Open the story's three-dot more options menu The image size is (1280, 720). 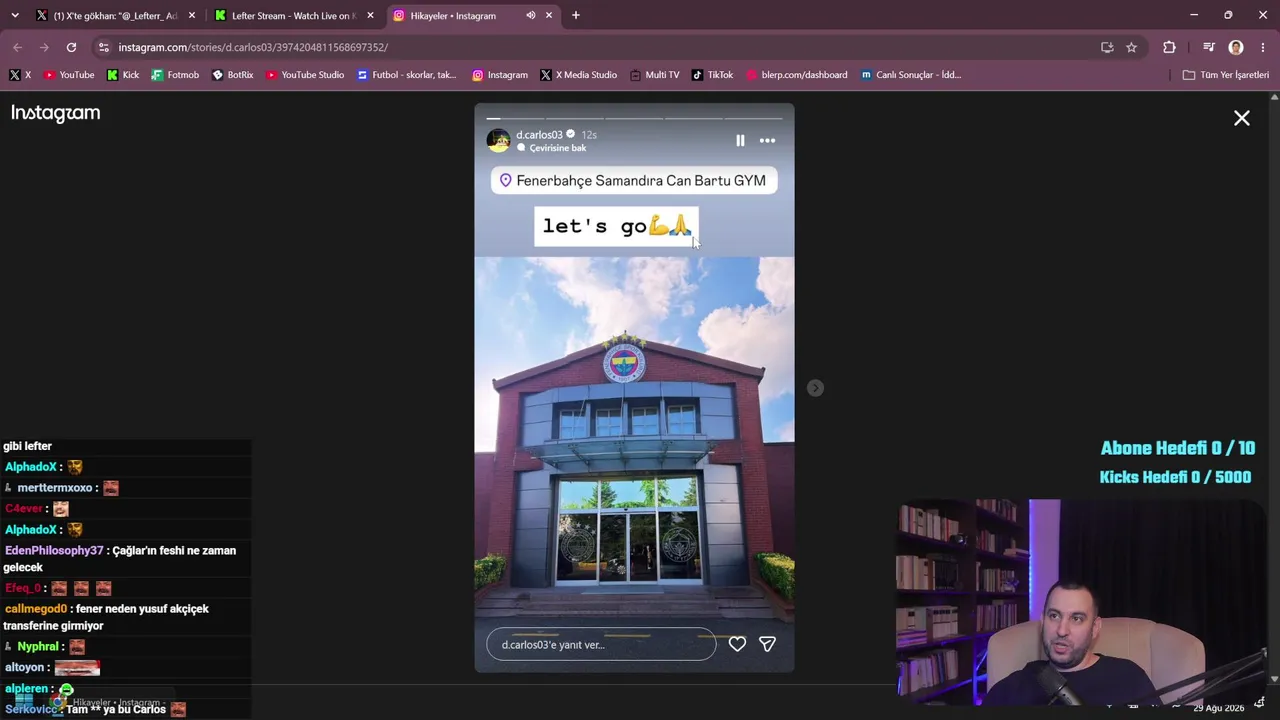[x=767, y=141]
